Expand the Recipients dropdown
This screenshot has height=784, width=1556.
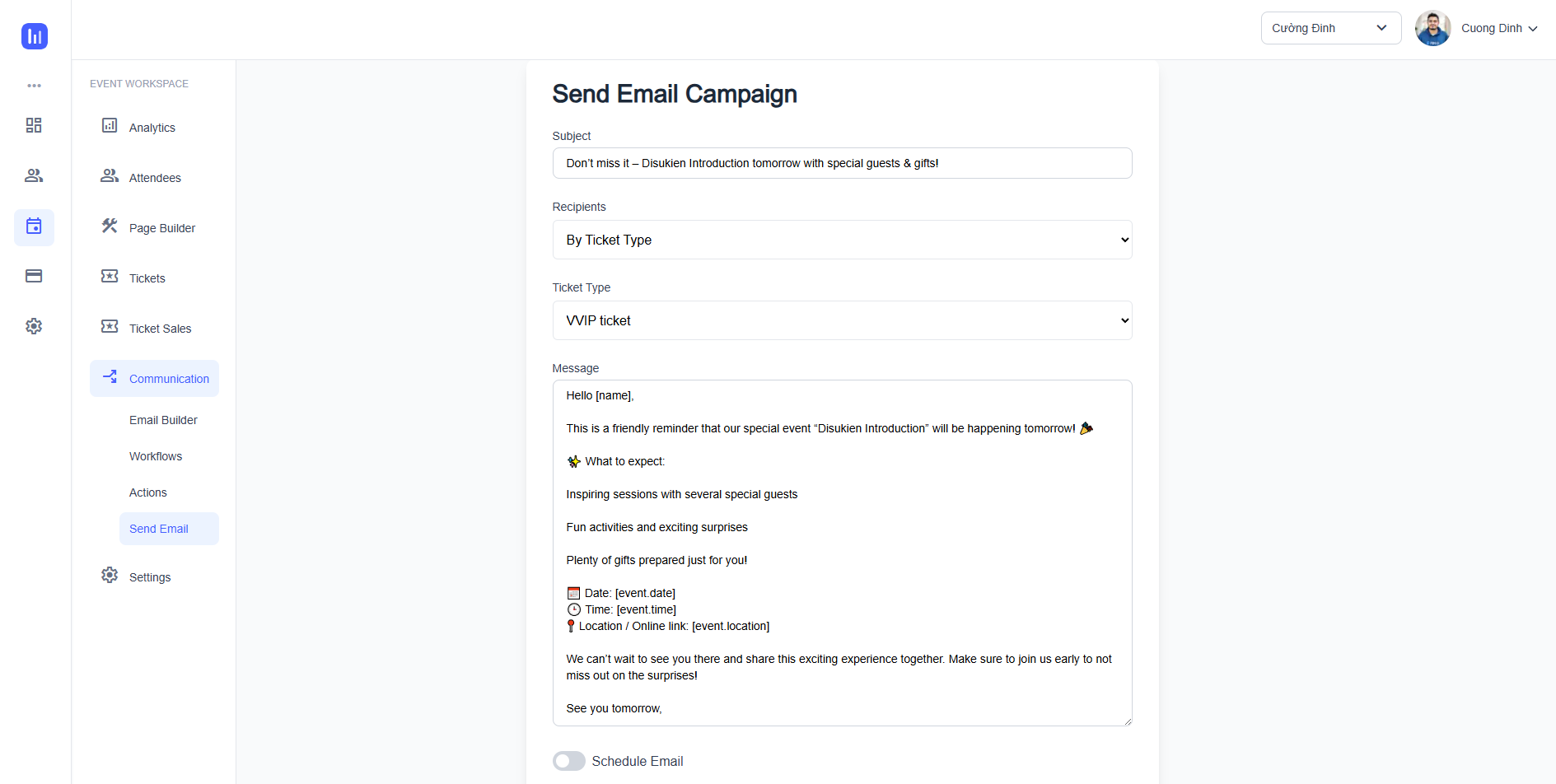842,240
